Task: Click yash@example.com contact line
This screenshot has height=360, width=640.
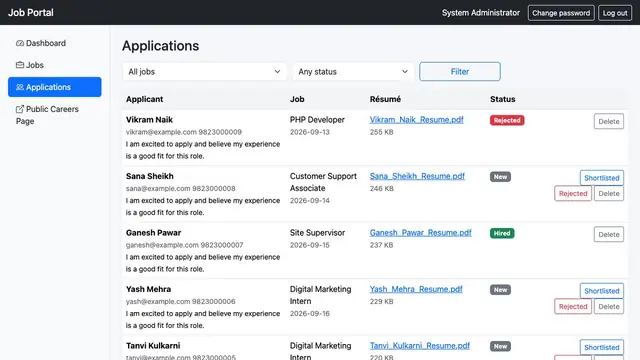Action: pyautogui.click(x=181, y=301)
